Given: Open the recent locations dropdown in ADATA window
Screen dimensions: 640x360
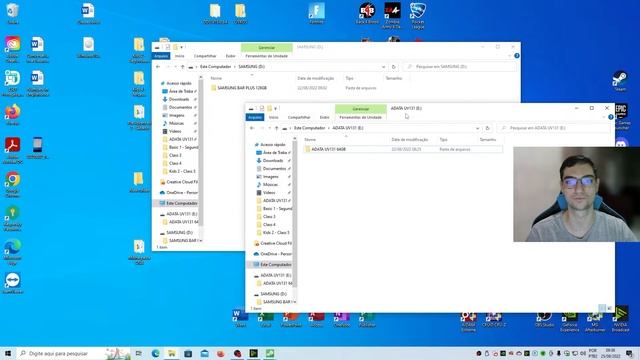Looking at the screenshot, I should click(x=269, y=128).
